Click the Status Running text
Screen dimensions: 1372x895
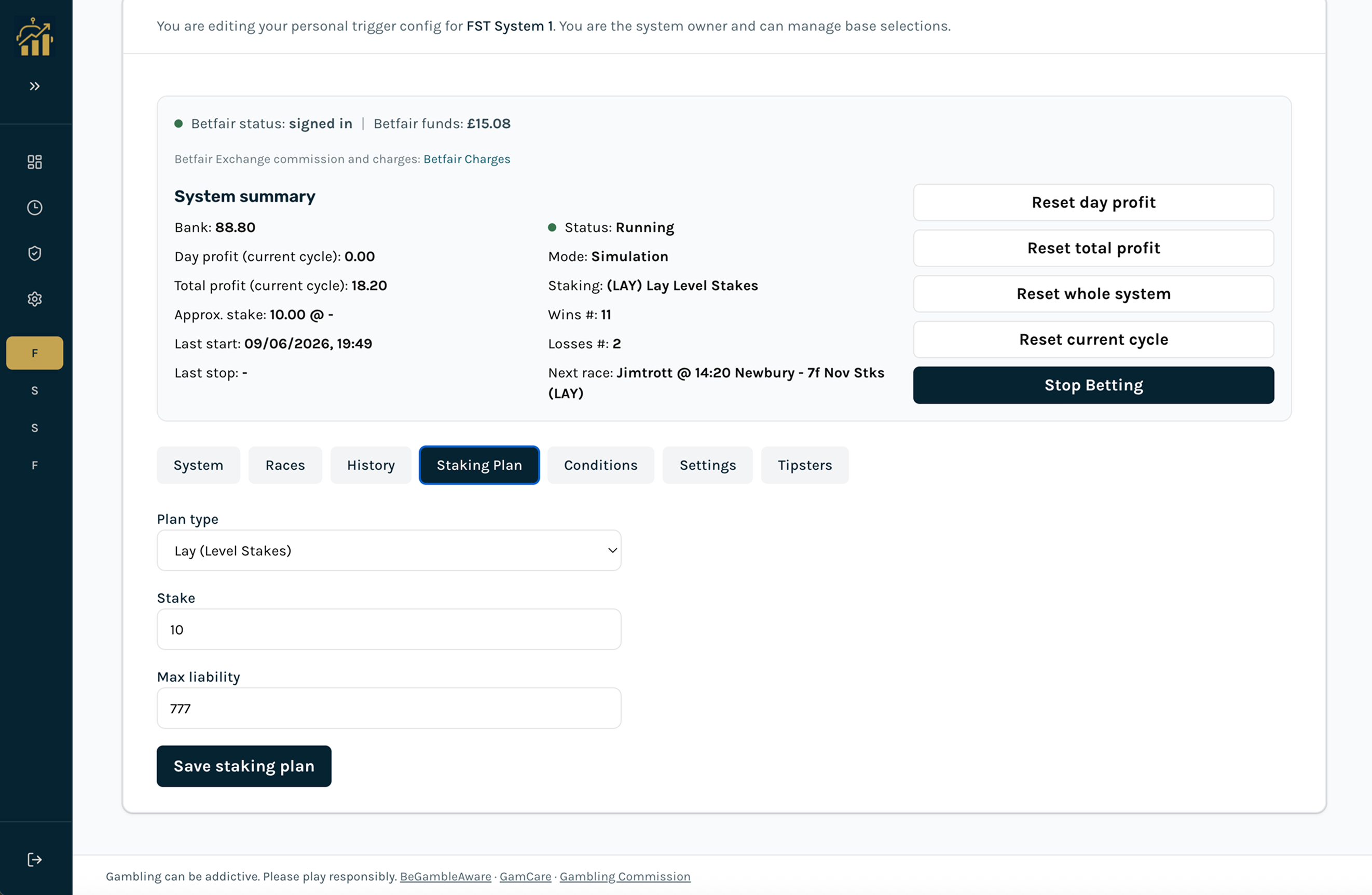619,227
